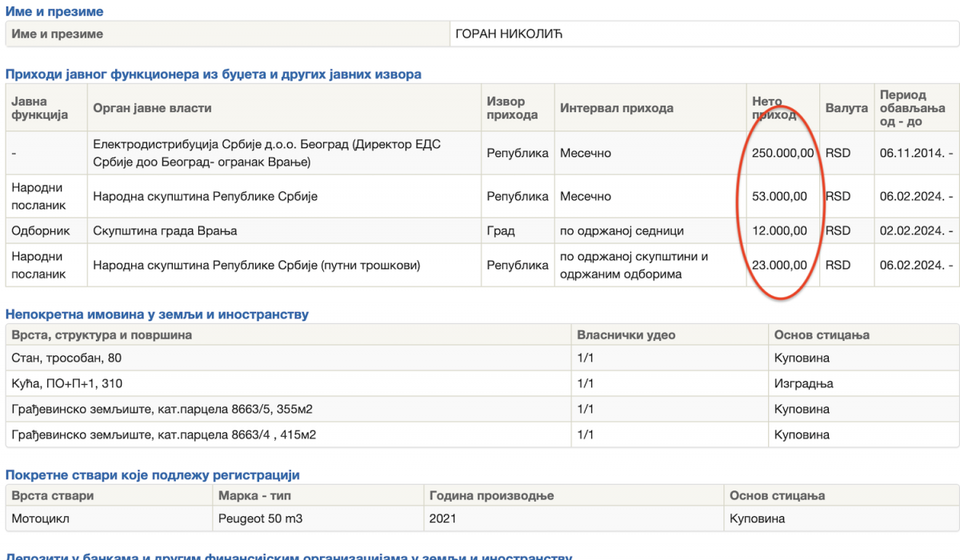
Task: Click 'по одржаној скупштини и одржаним одборима' cell
Action: tap(650, 265)
